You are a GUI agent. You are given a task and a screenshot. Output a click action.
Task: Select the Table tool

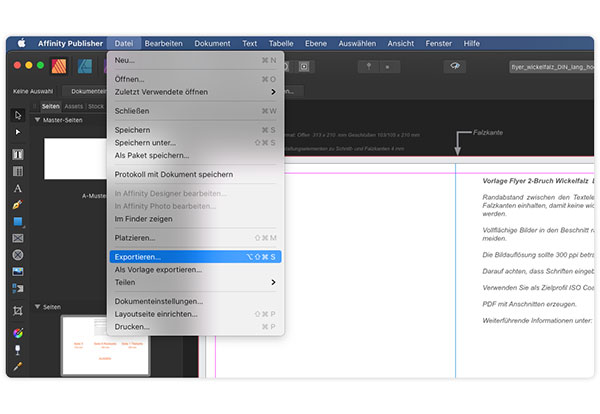(x=18, y=171)
